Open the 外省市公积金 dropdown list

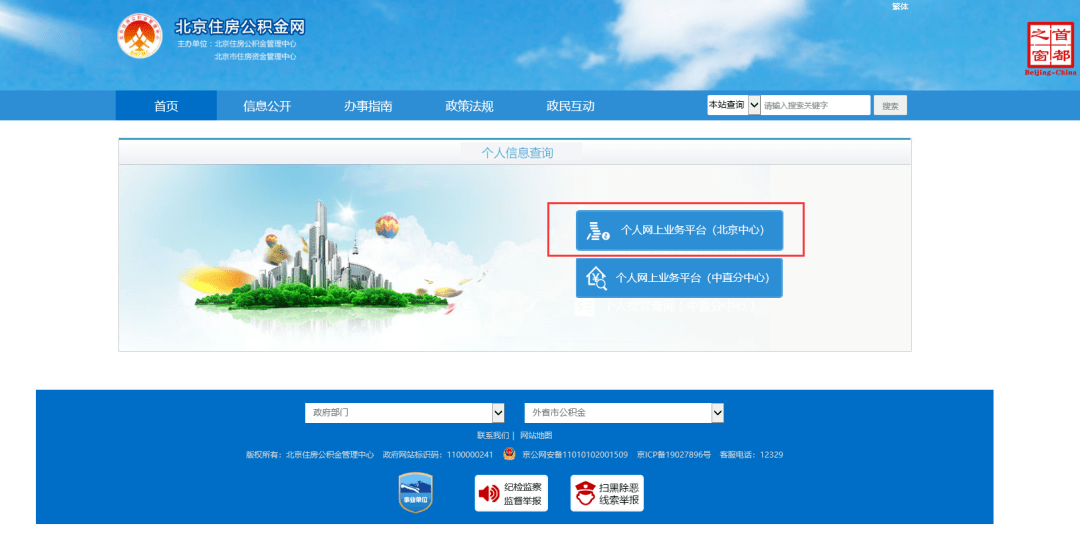(x=624, y=413)
